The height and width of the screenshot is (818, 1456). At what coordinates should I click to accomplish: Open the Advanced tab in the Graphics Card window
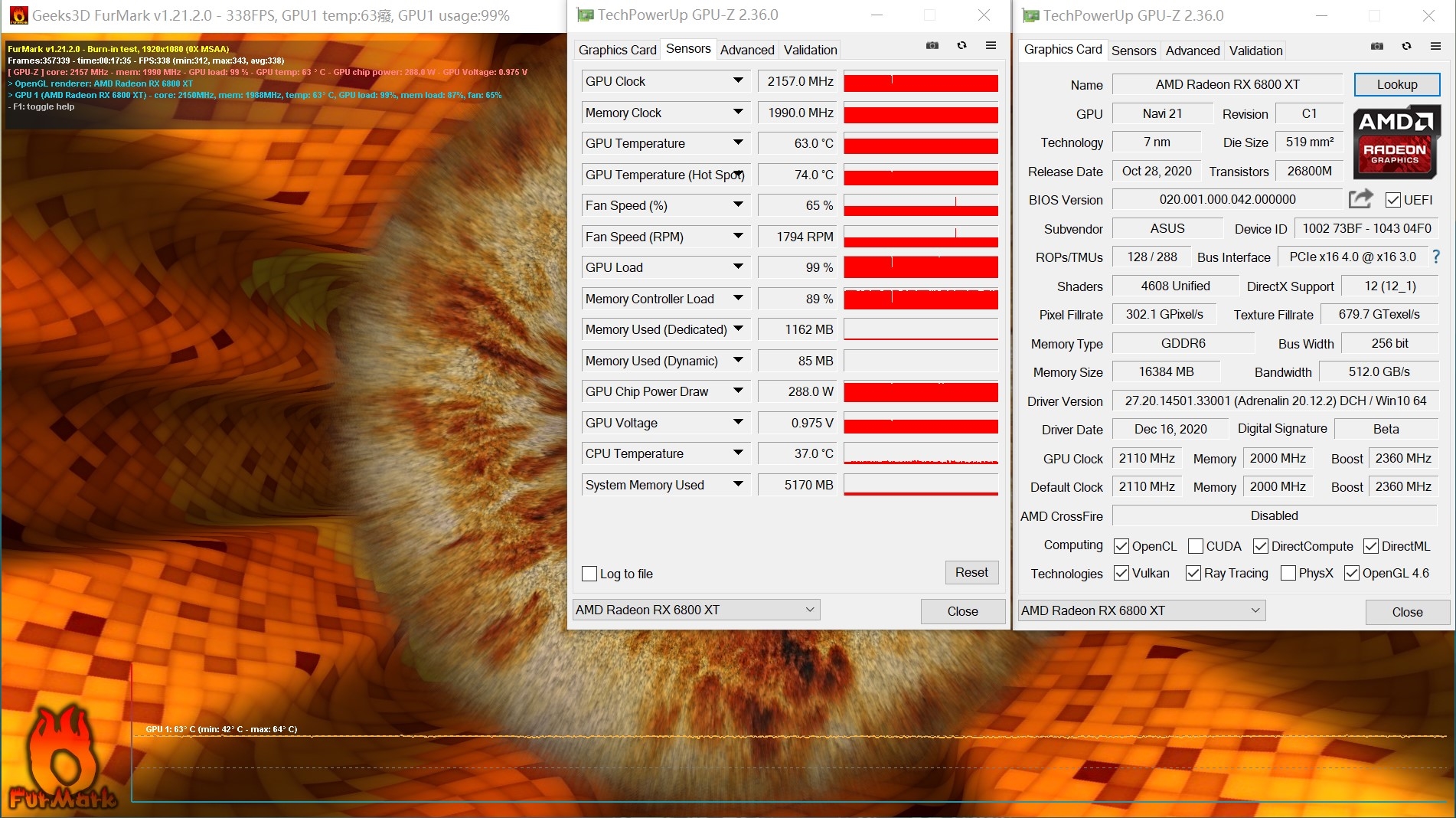pyautogui.click(x=1193, y=51)
